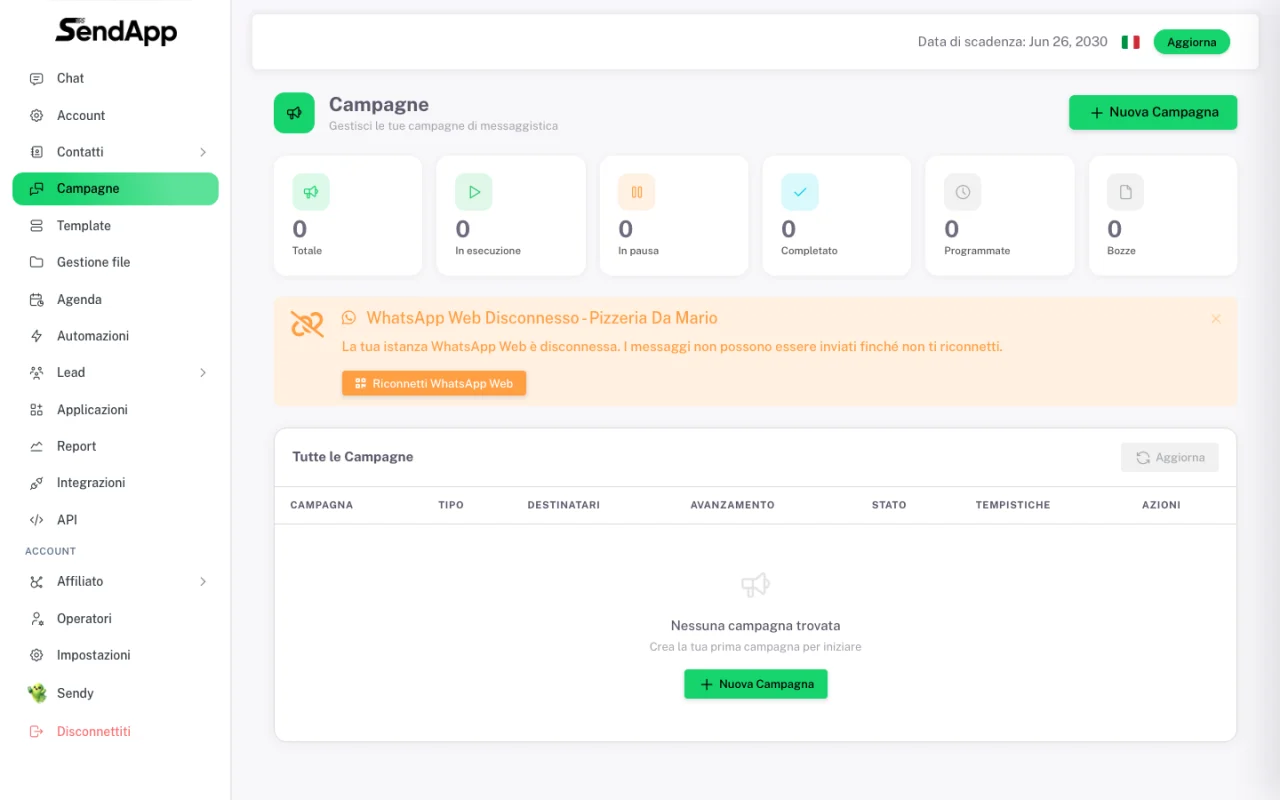1280x800 pixels.
Task: Click the SendApp logo
Action: point(116,31)
